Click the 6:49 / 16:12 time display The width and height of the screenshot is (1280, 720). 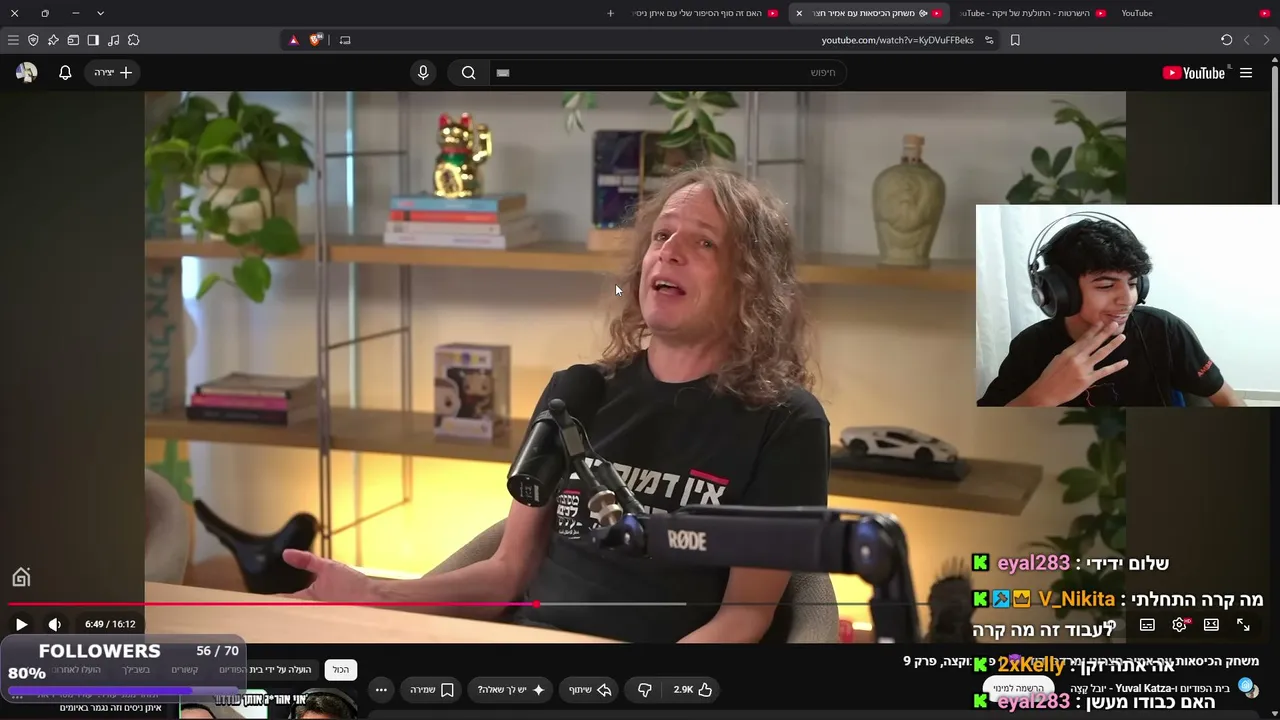tap(110, 624)
